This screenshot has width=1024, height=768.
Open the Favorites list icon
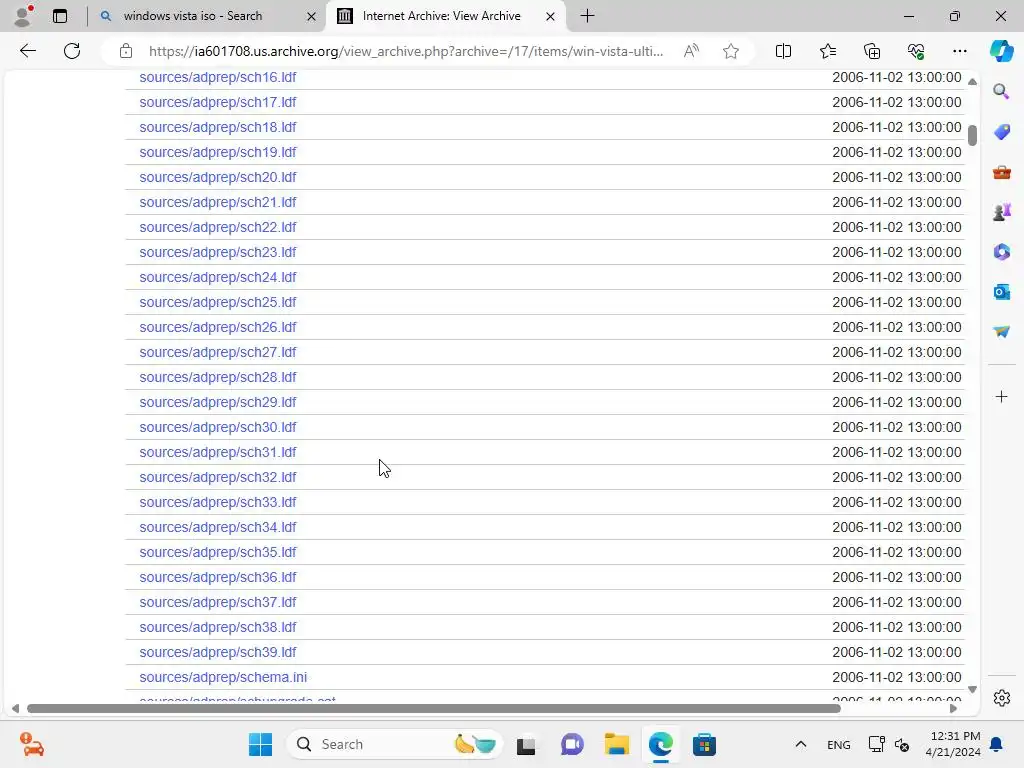point(827,51)
